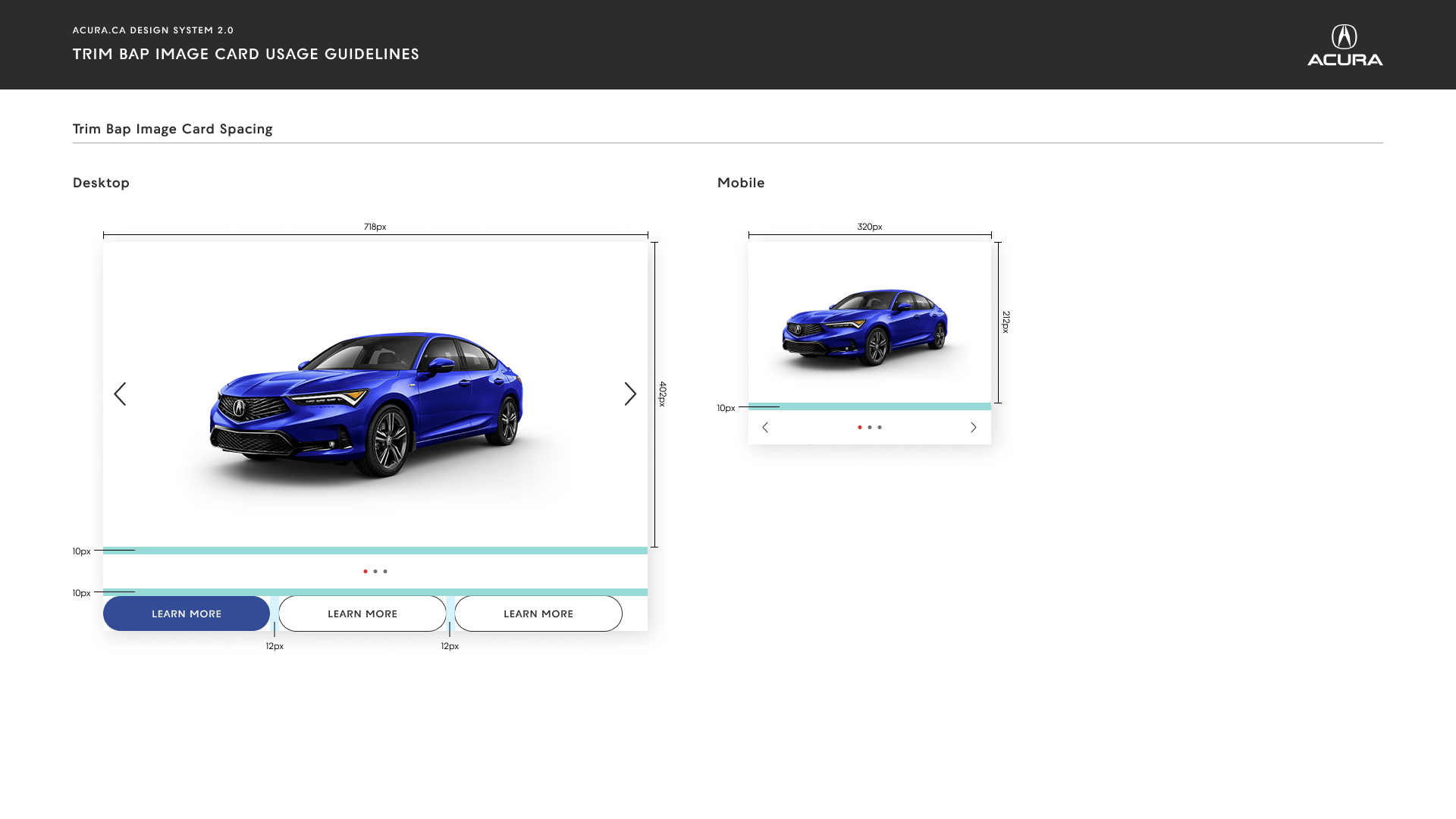Viewport: 1456px width, 819px height.
Task: Click the rightmost outlined LEARN MORE button
Action: coord(538,613)
